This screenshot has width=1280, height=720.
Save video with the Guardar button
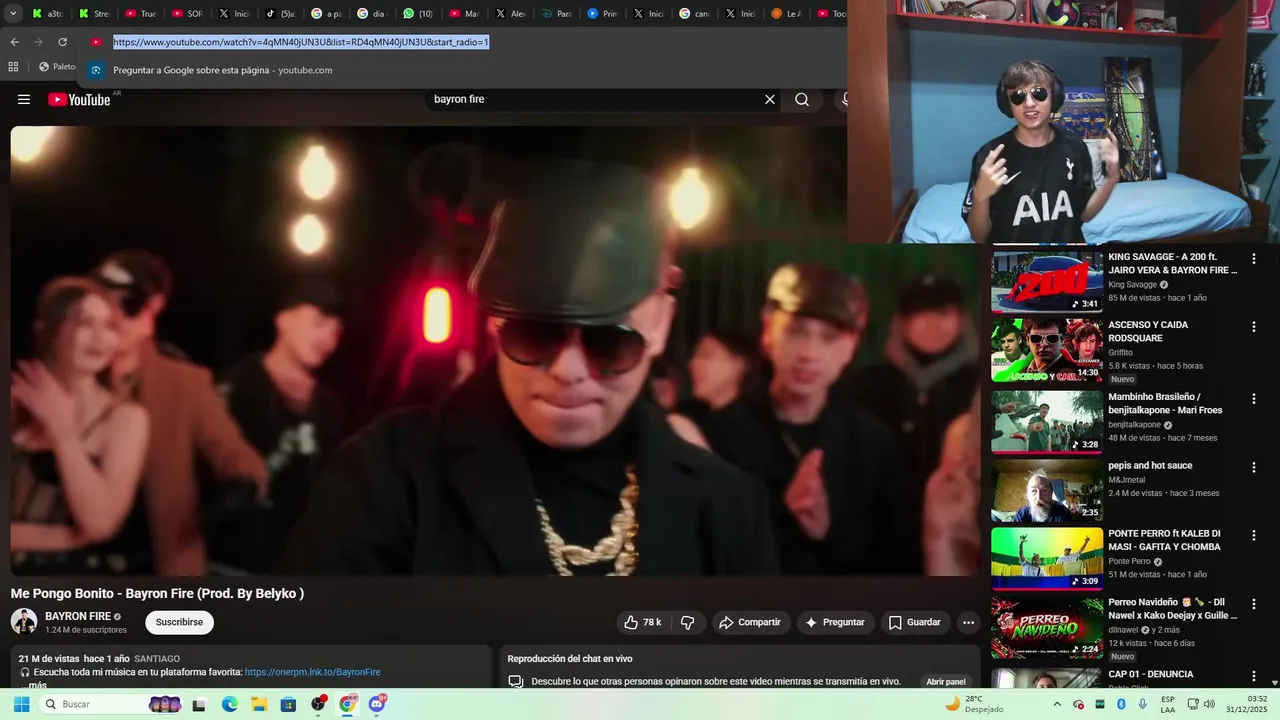click(x=915, y=622)
